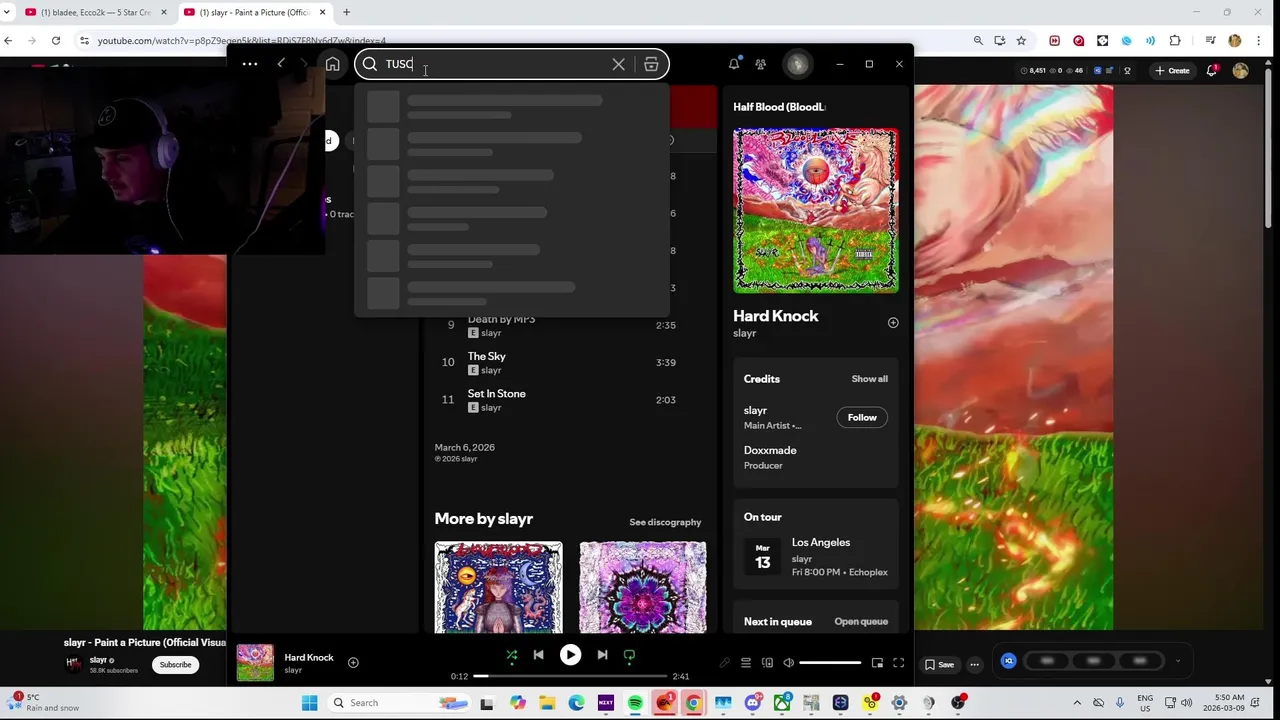1280x720 pixels.
Task: Open Los Angeles tour date on Mar 13
Action: pyautogui.click(x=816, y=557)
